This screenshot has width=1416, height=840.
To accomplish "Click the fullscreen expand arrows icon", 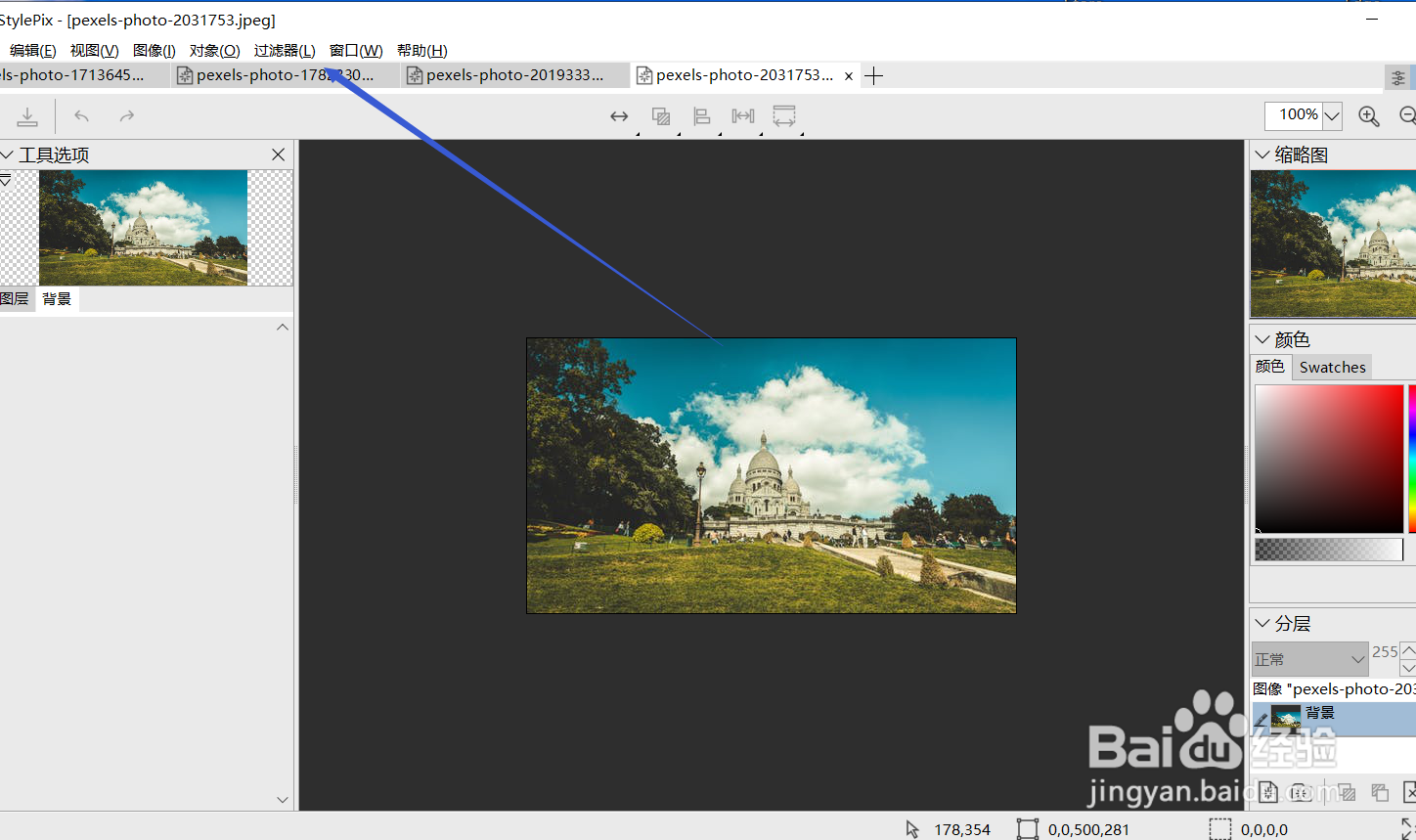I will pos(1408,829).
